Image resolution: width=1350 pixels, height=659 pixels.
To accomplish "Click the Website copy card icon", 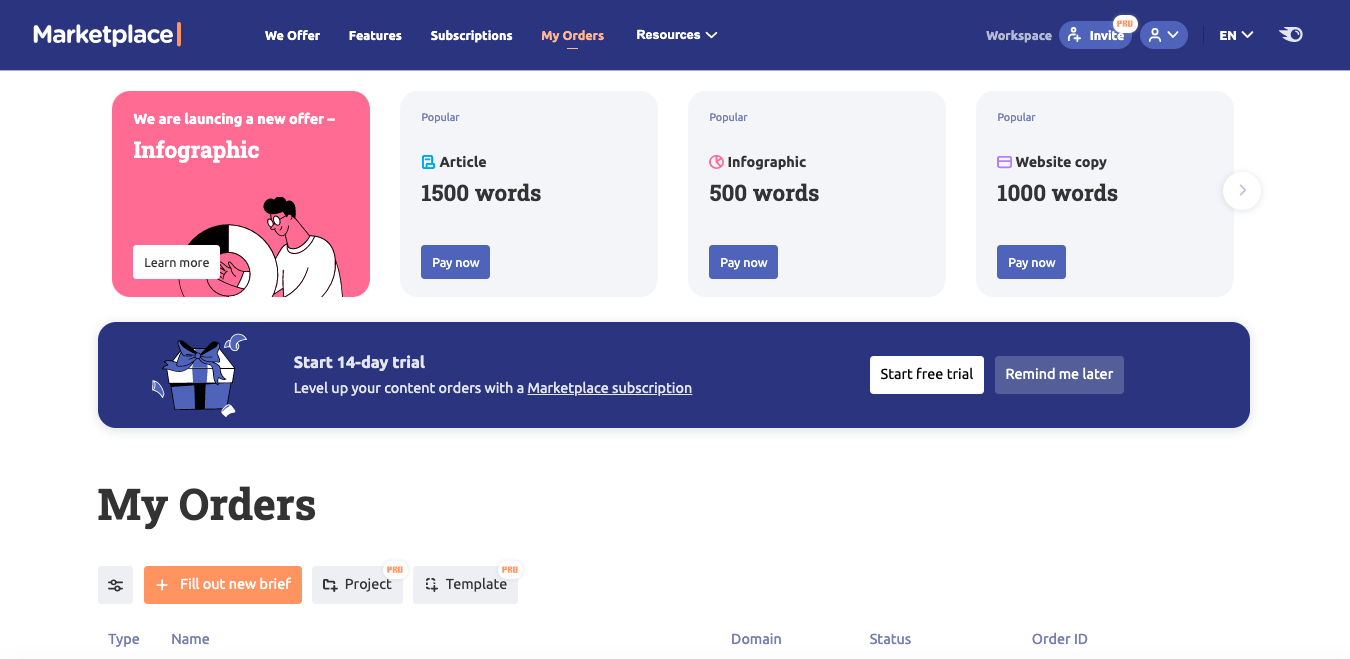I will (1004, 162).
